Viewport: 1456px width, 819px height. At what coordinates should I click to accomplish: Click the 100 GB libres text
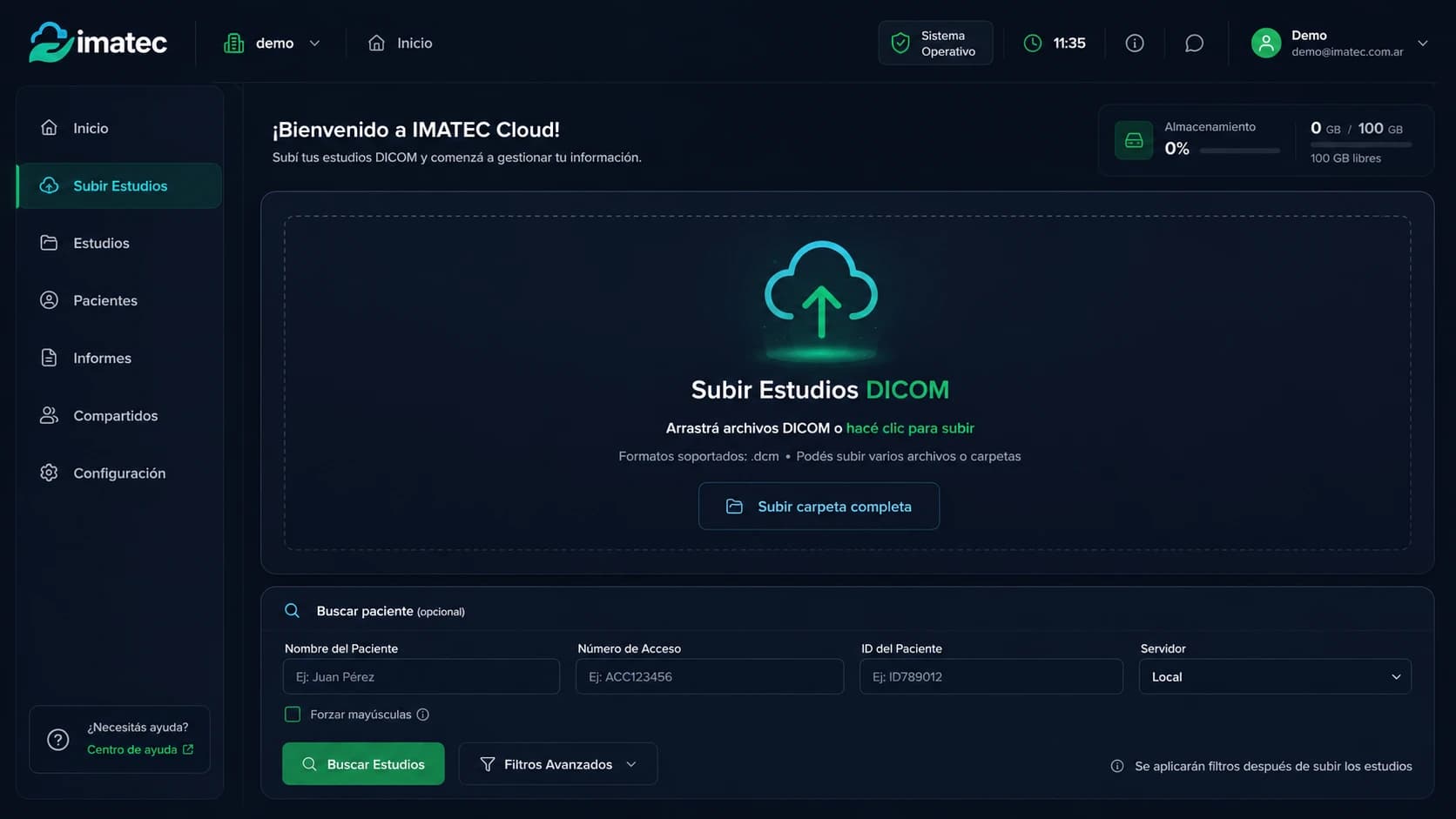point(1345,158)
